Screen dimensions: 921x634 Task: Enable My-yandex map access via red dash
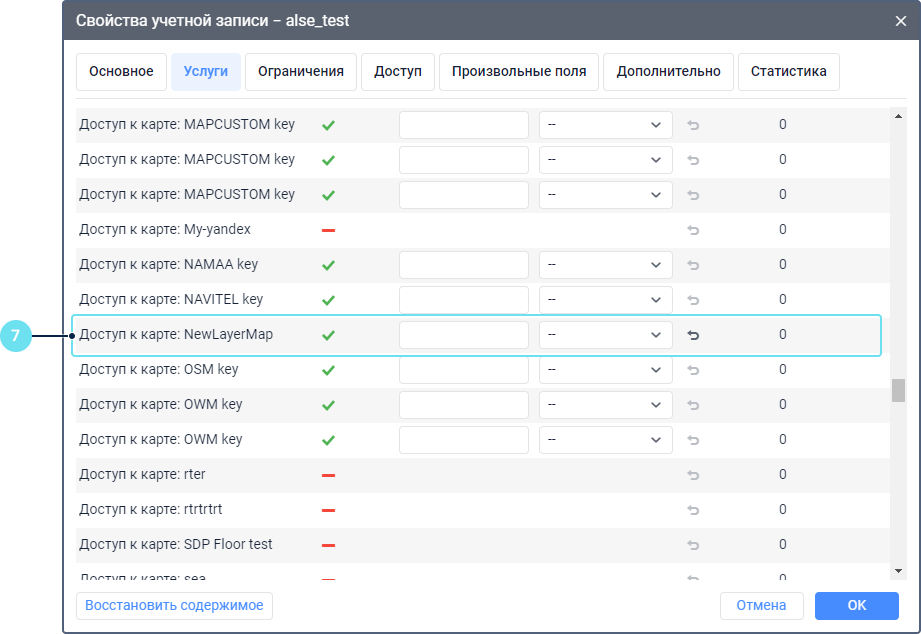(328, 230)
